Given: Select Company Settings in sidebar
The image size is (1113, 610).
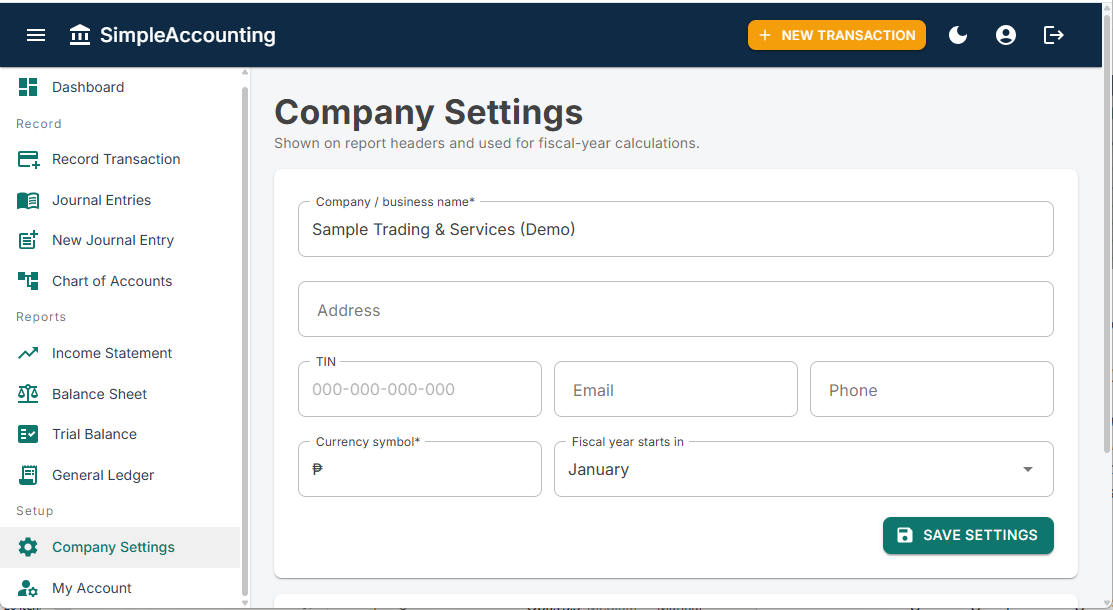Looking at the screenshot, I should pos(119,547).
